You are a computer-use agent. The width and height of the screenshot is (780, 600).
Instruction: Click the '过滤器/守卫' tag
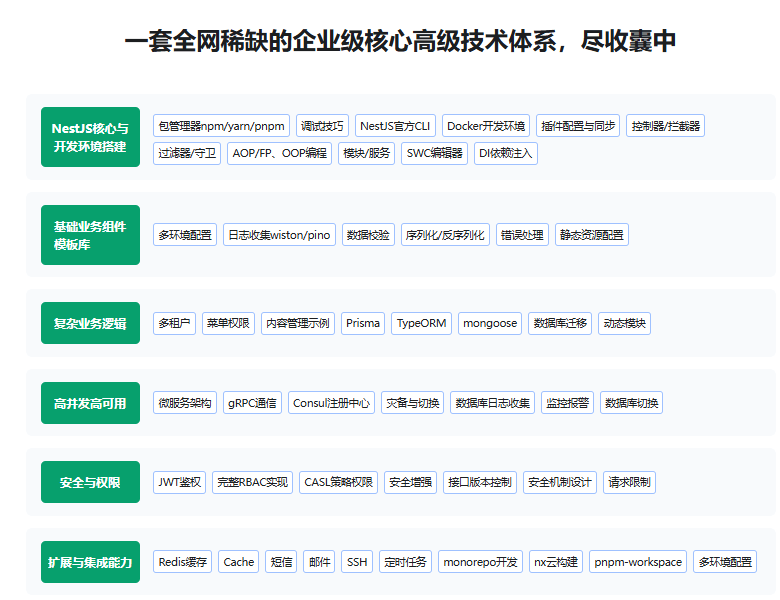pyautogui.click(x=187, y=153)
